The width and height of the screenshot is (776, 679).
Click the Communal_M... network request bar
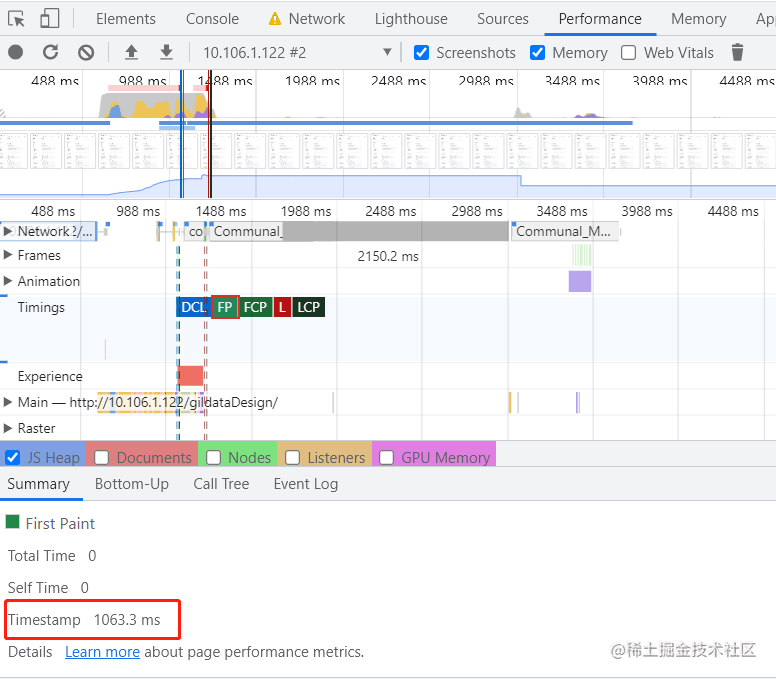564,231
